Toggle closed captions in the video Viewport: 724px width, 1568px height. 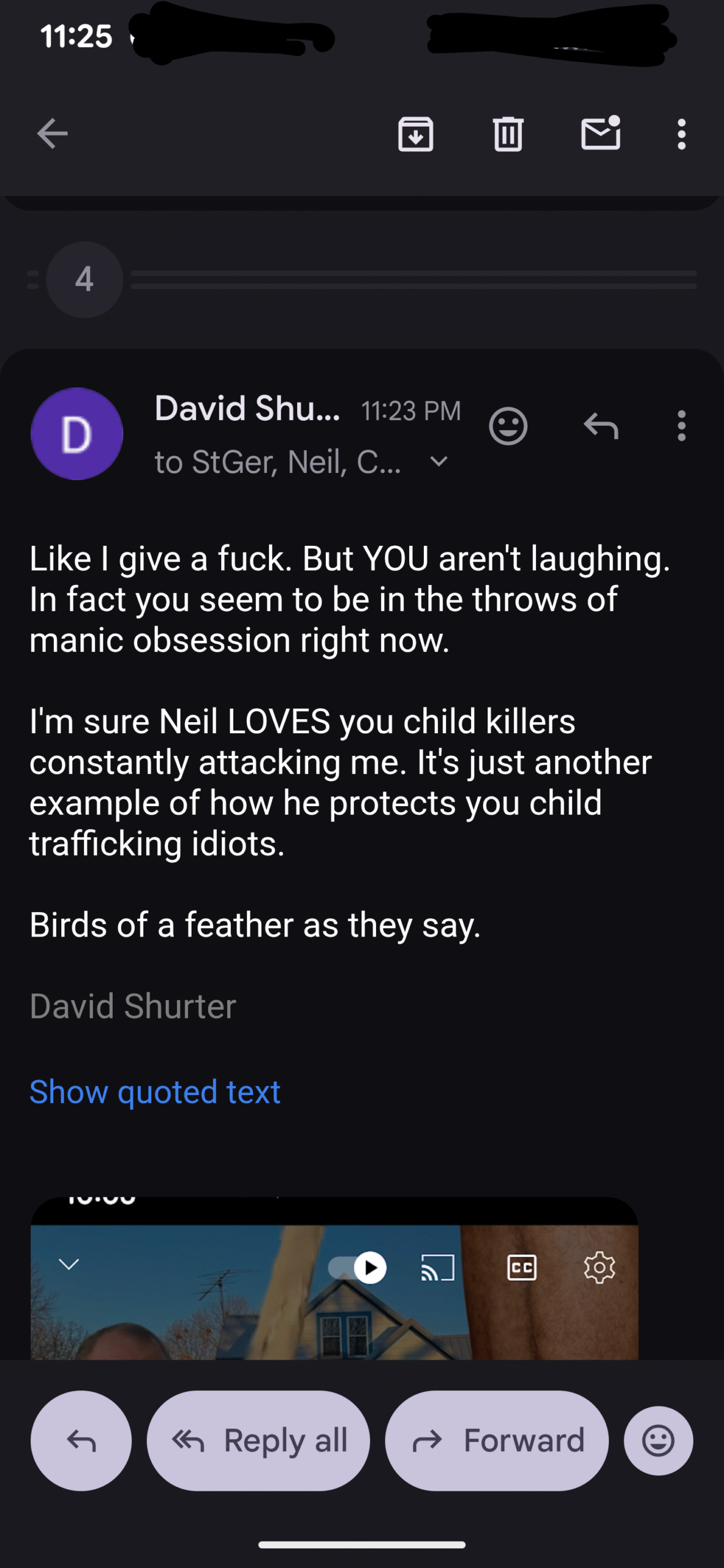coord(521,1267)
